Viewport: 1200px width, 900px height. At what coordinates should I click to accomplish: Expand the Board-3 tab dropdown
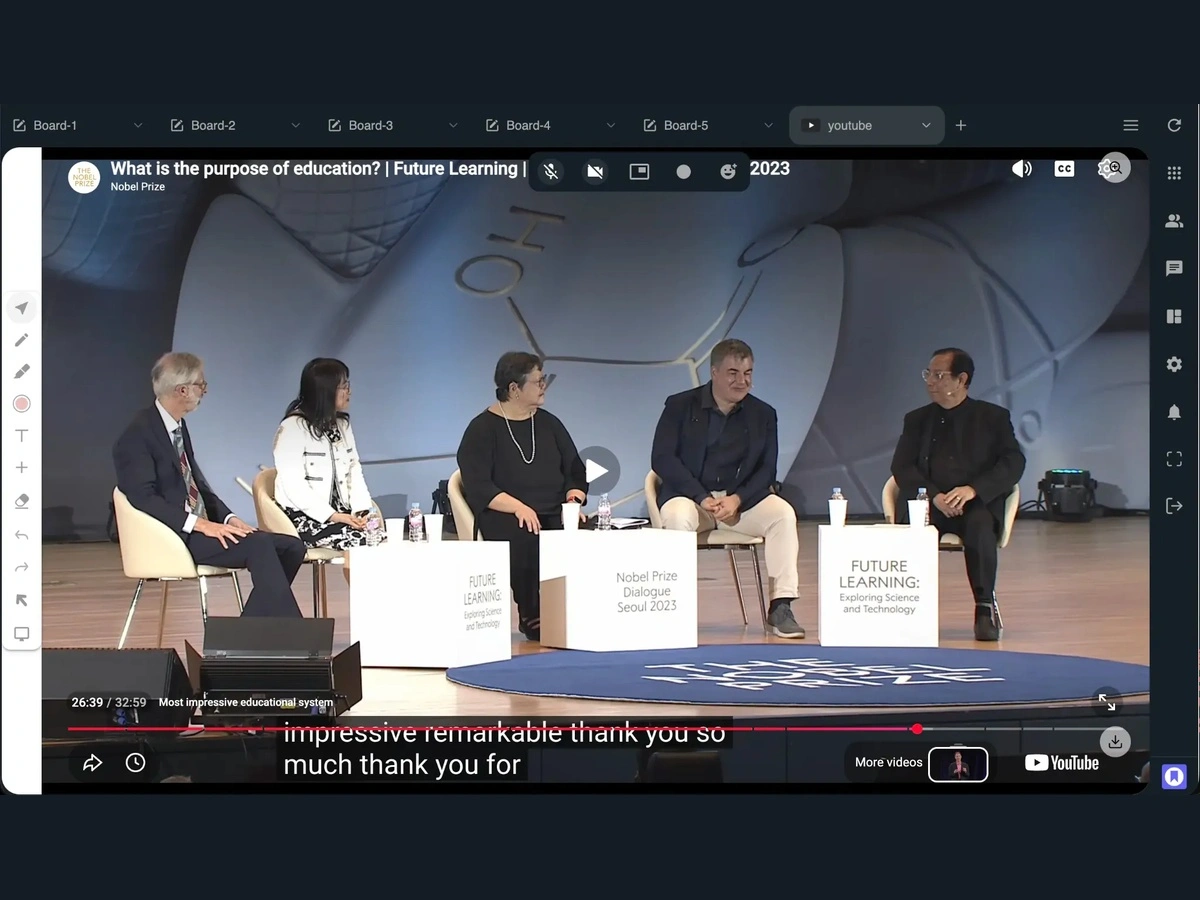click(x=453, y=125)
